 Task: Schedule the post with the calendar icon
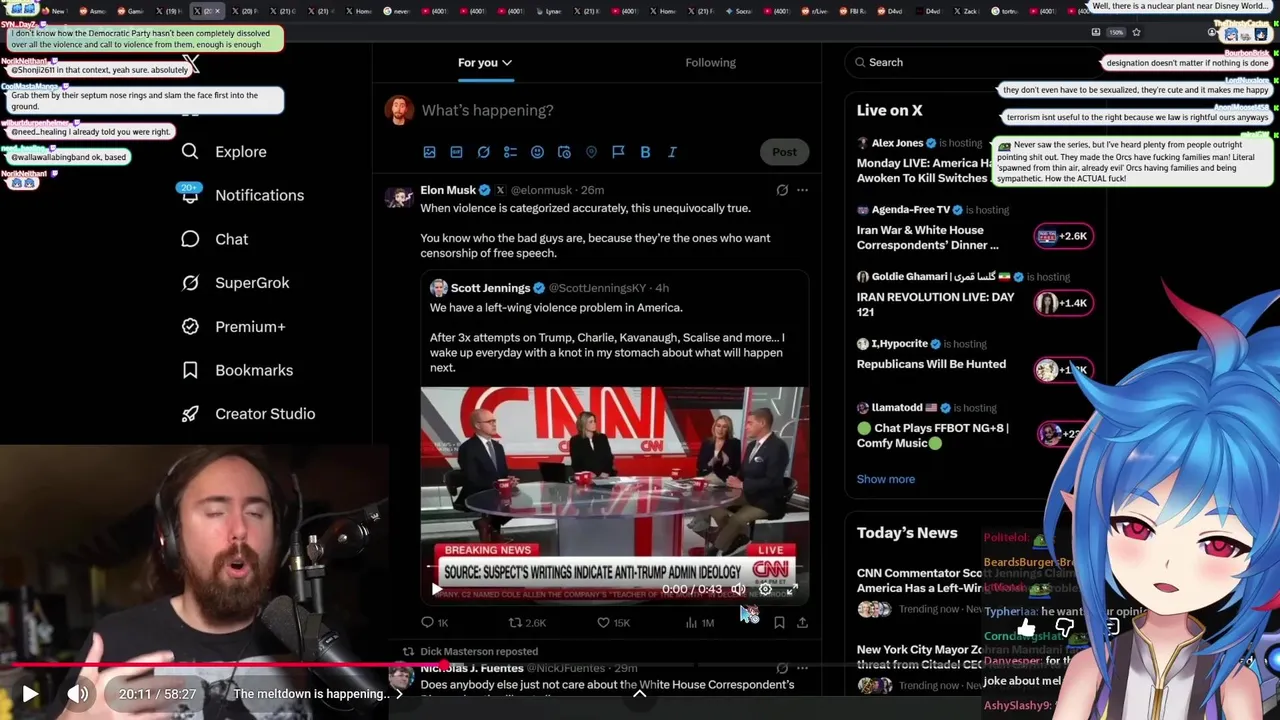564,152
